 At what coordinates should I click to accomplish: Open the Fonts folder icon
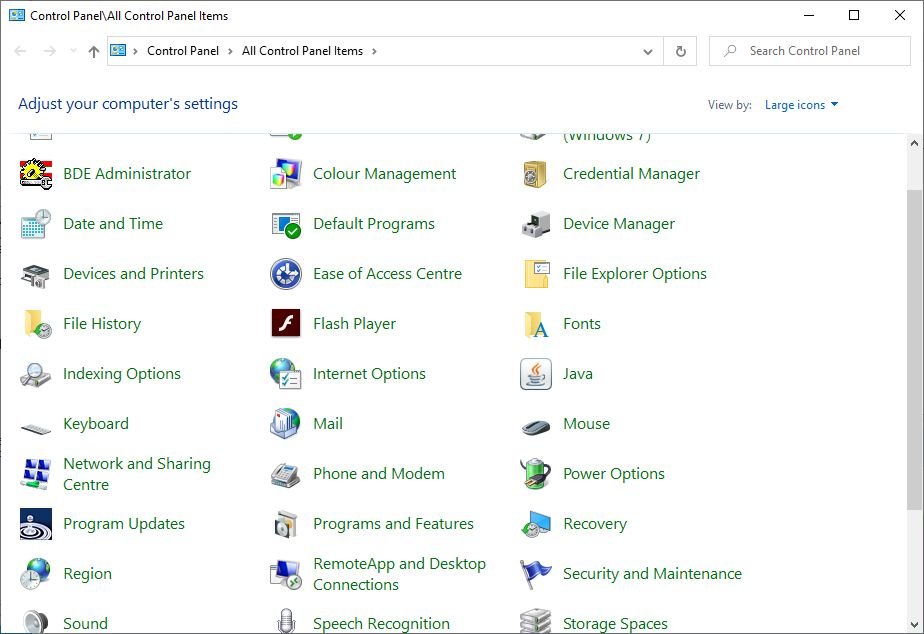click(x=536, y=324)
